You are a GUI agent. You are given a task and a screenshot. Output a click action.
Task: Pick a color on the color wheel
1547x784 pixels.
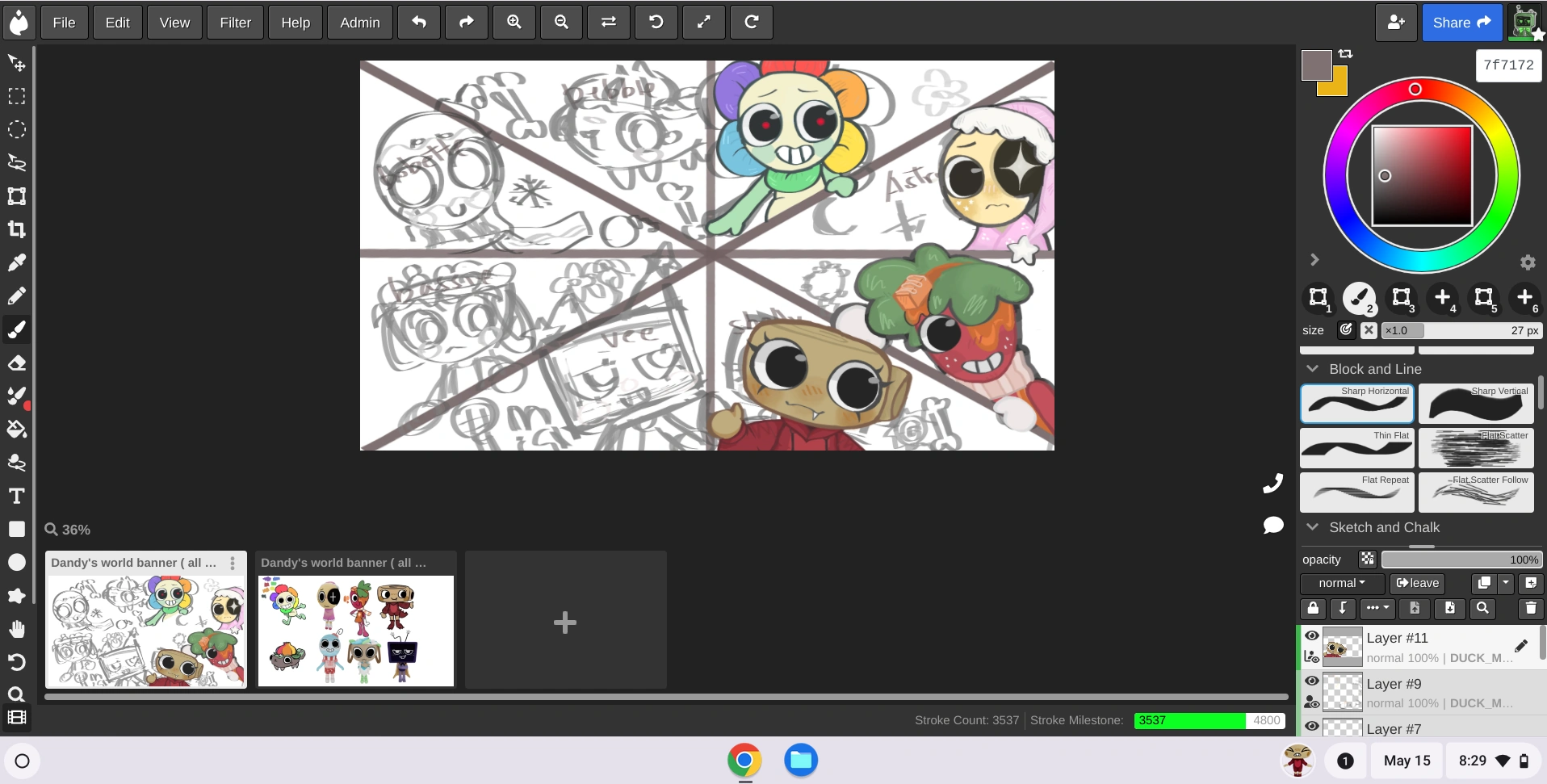1415,90
